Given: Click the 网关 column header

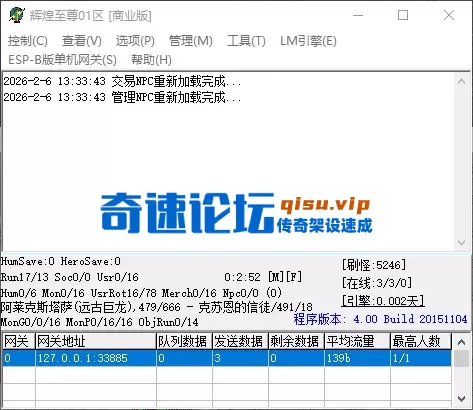Looking at the screenshot, I should 19,341.
